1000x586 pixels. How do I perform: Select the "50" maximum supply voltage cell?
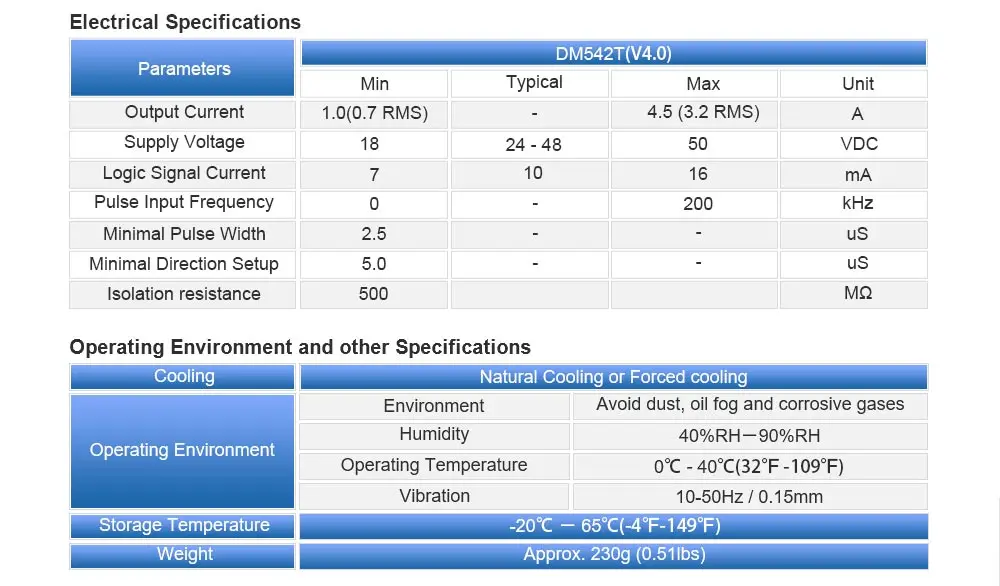click(695, 144)
